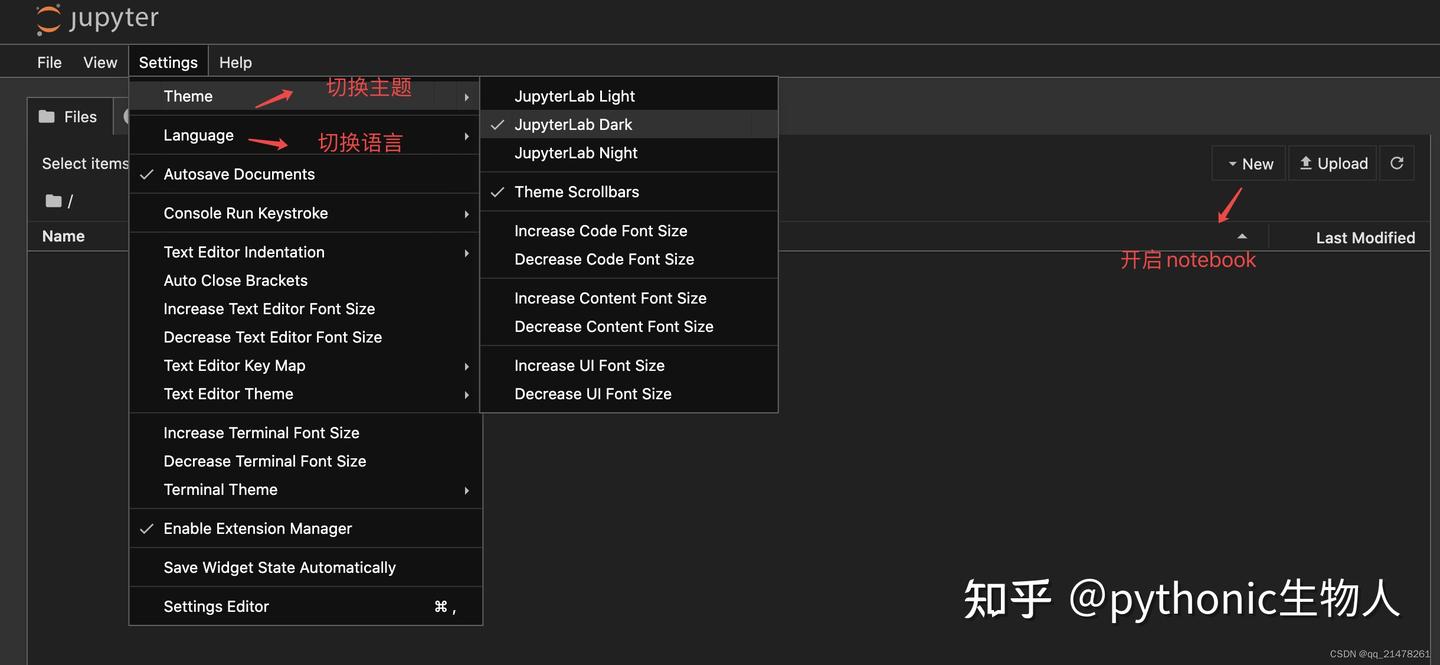
Task: Open the Running sessions tab icon beside Files
Action: [127, 116]
